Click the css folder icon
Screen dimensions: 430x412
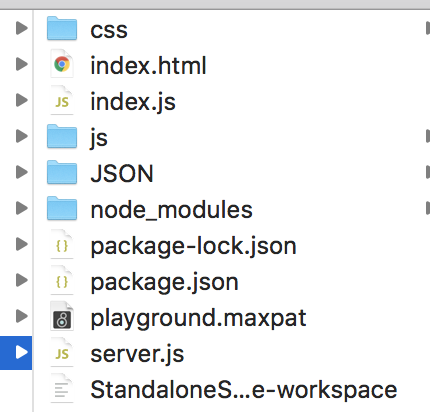tap(62, 28)
